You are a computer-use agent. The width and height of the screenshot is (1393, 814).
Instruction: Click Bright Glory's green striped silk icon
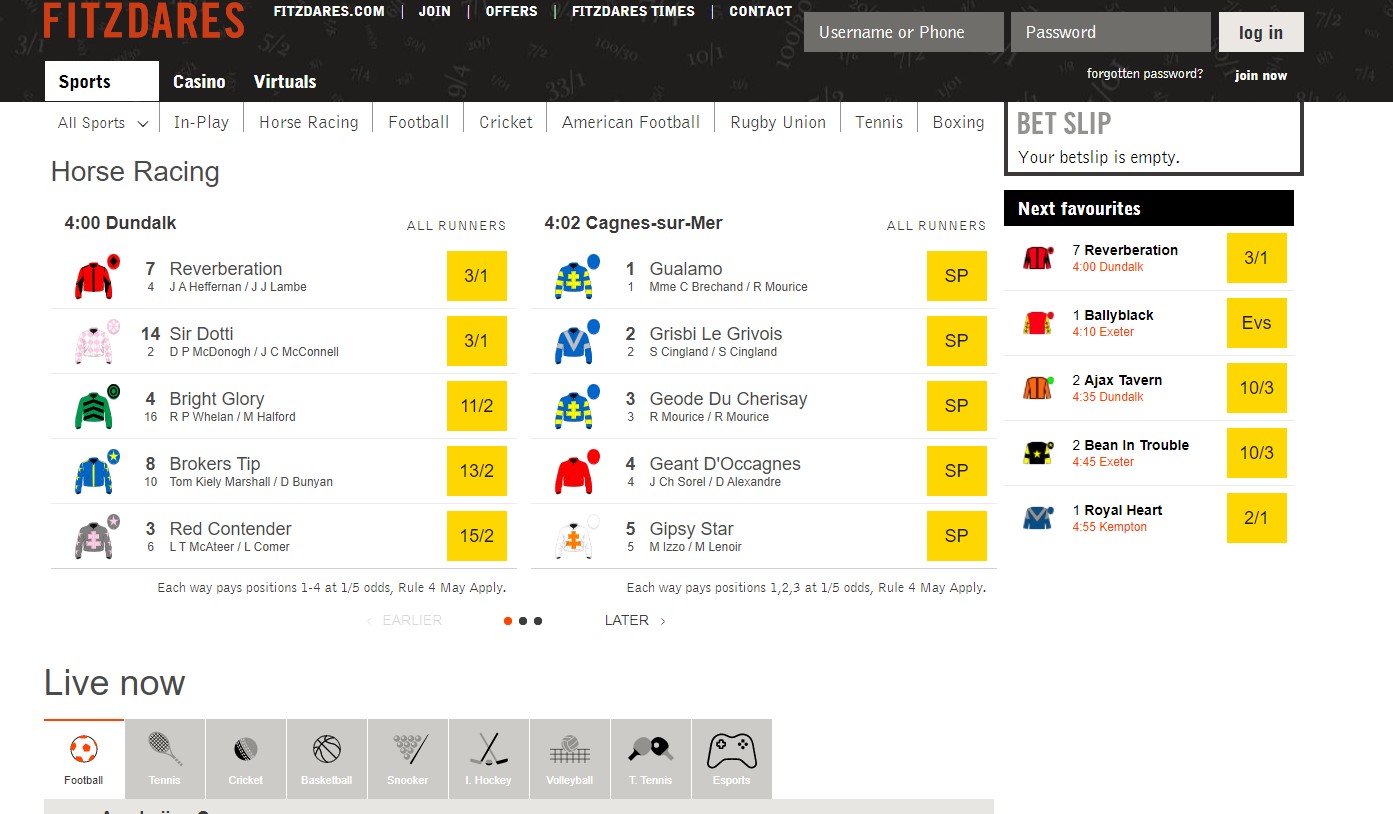pyautogui.click(x=98, y=407)
